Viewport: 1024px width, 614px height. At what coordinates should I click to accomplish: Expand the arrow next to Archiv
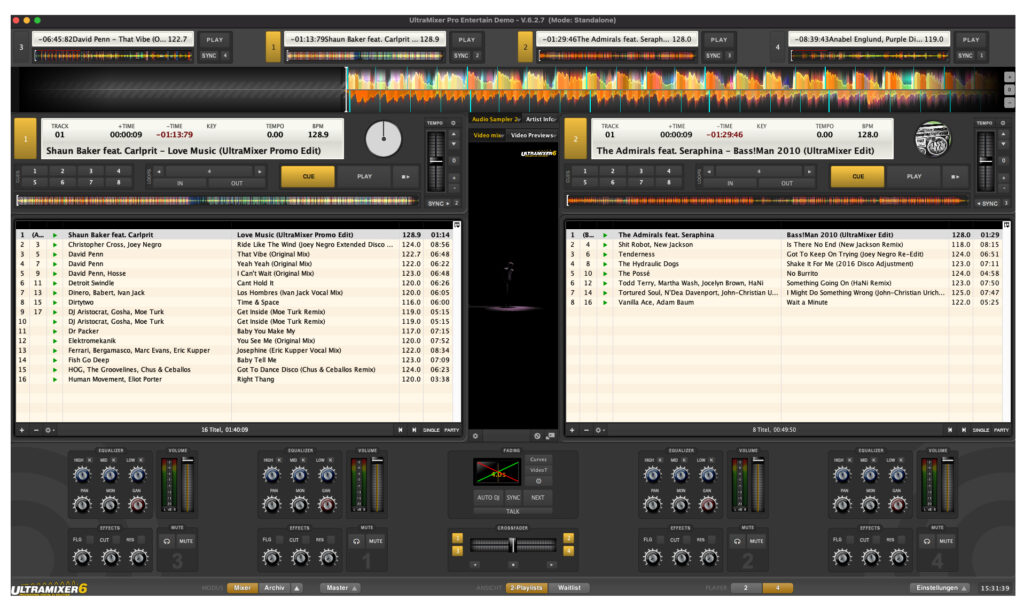[297, 588]
